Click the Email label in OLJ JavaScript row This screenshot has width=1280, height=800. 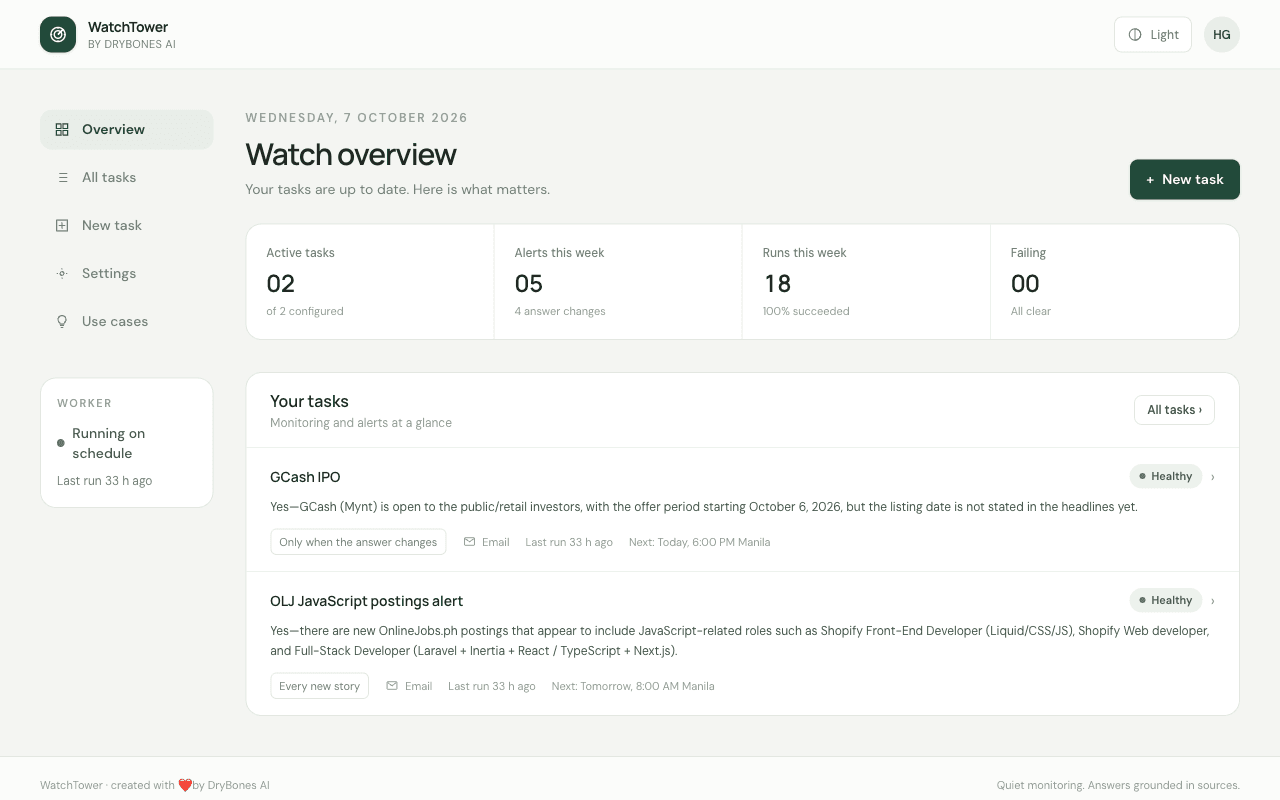click(x=419, y=686)
